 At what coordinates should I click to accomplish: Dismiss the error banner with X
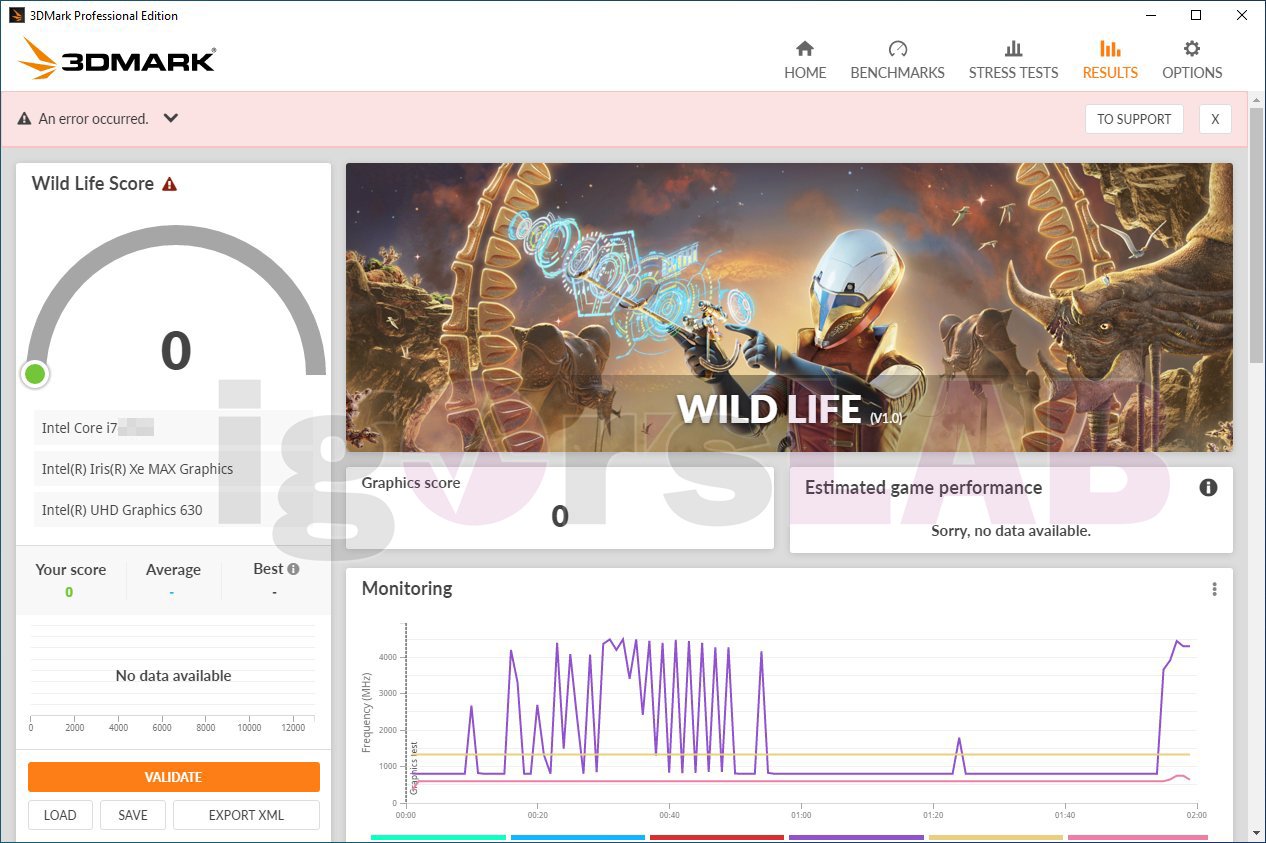point(1215,119)
